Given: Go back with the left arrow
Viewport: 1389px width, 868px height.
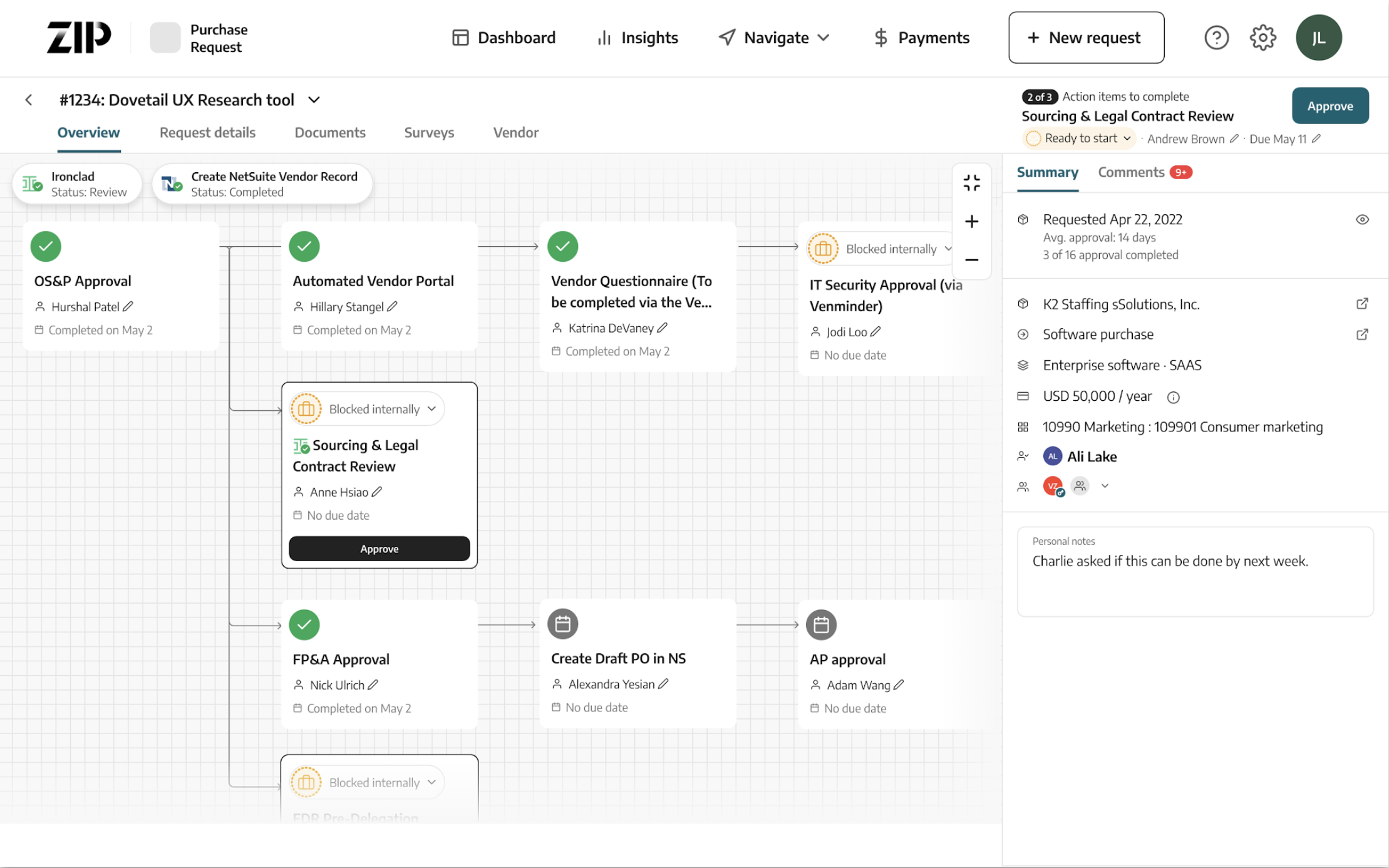Looking at the screenshot, I should (x=29, y=100).
